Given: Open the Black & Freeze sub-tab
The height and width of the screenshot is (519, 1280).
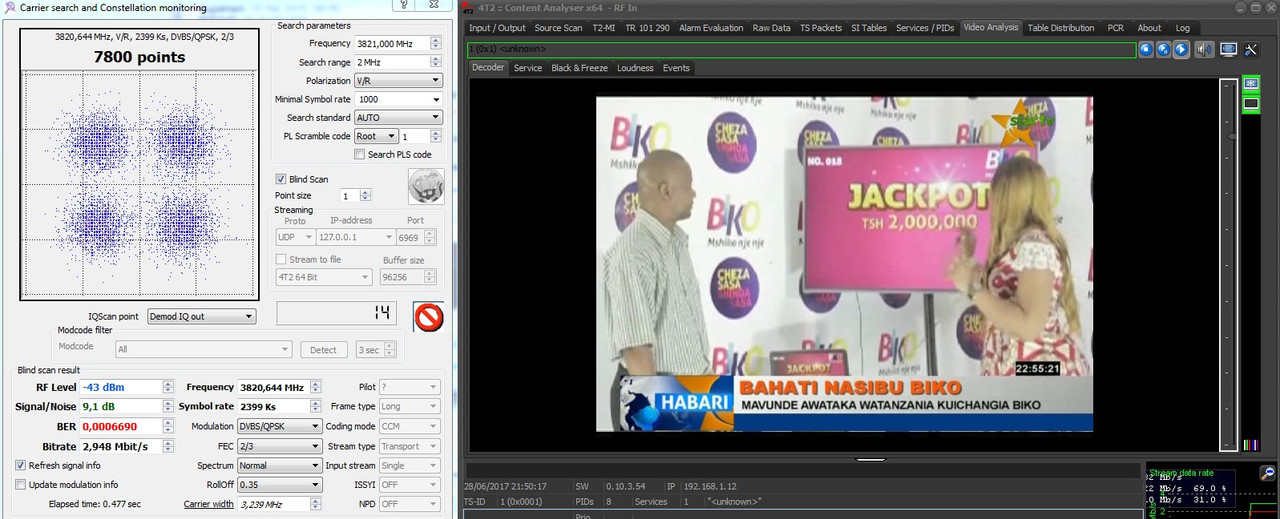Looking at the screenshot, I should [579, 68].
